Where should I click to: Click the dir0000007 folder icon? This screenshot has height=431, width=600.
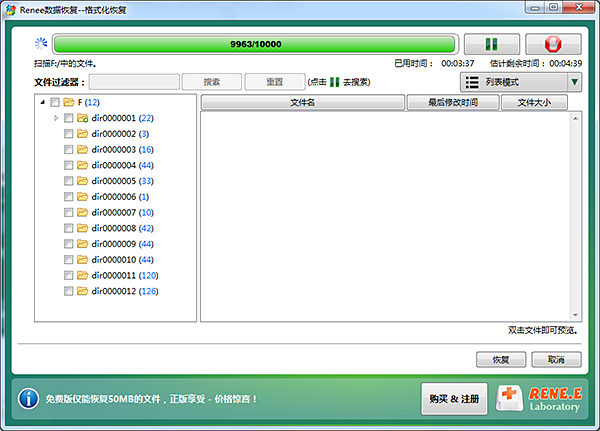tap(82, 212)
